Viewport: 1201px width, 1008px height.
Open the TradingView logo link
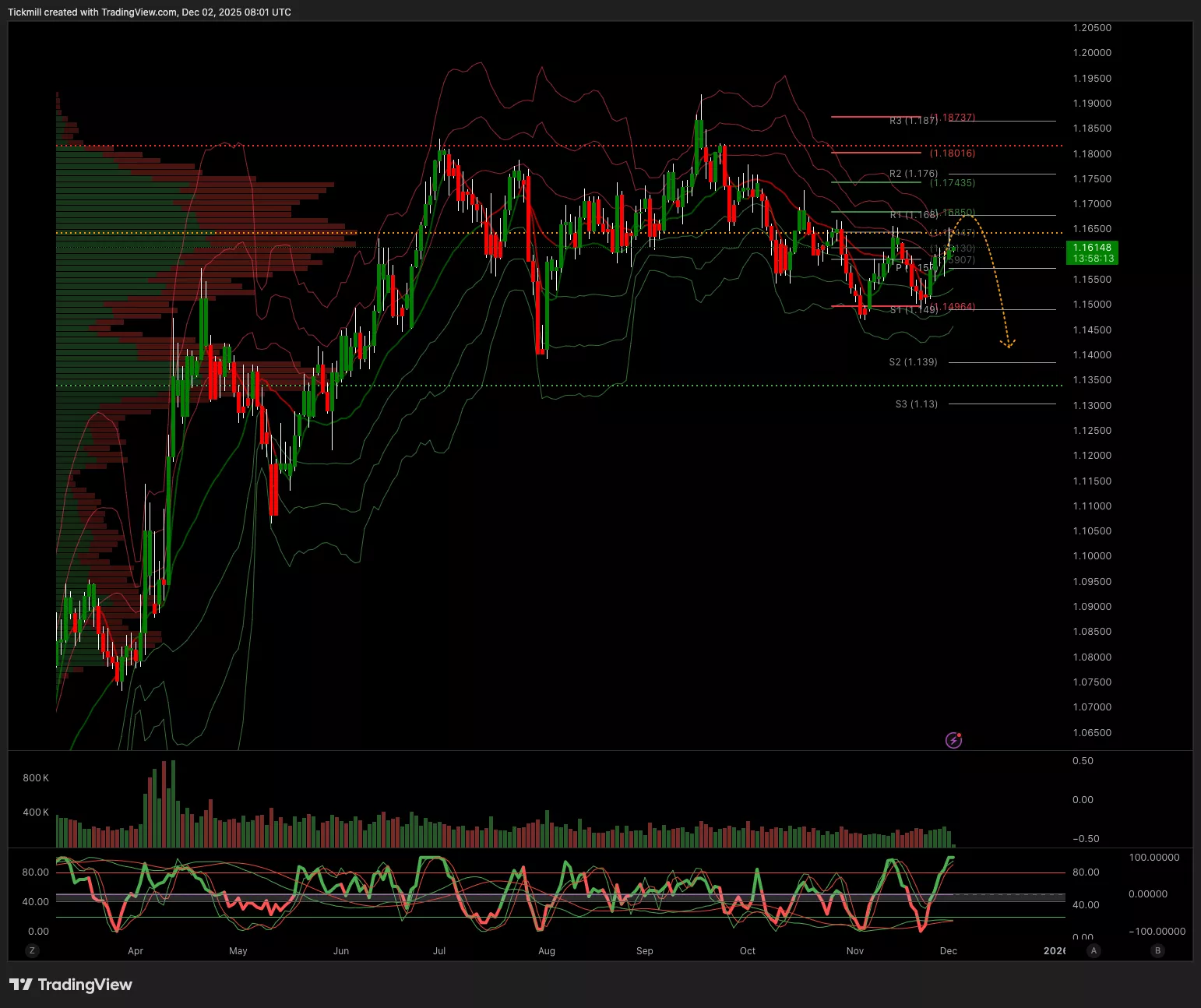point(71,985)
